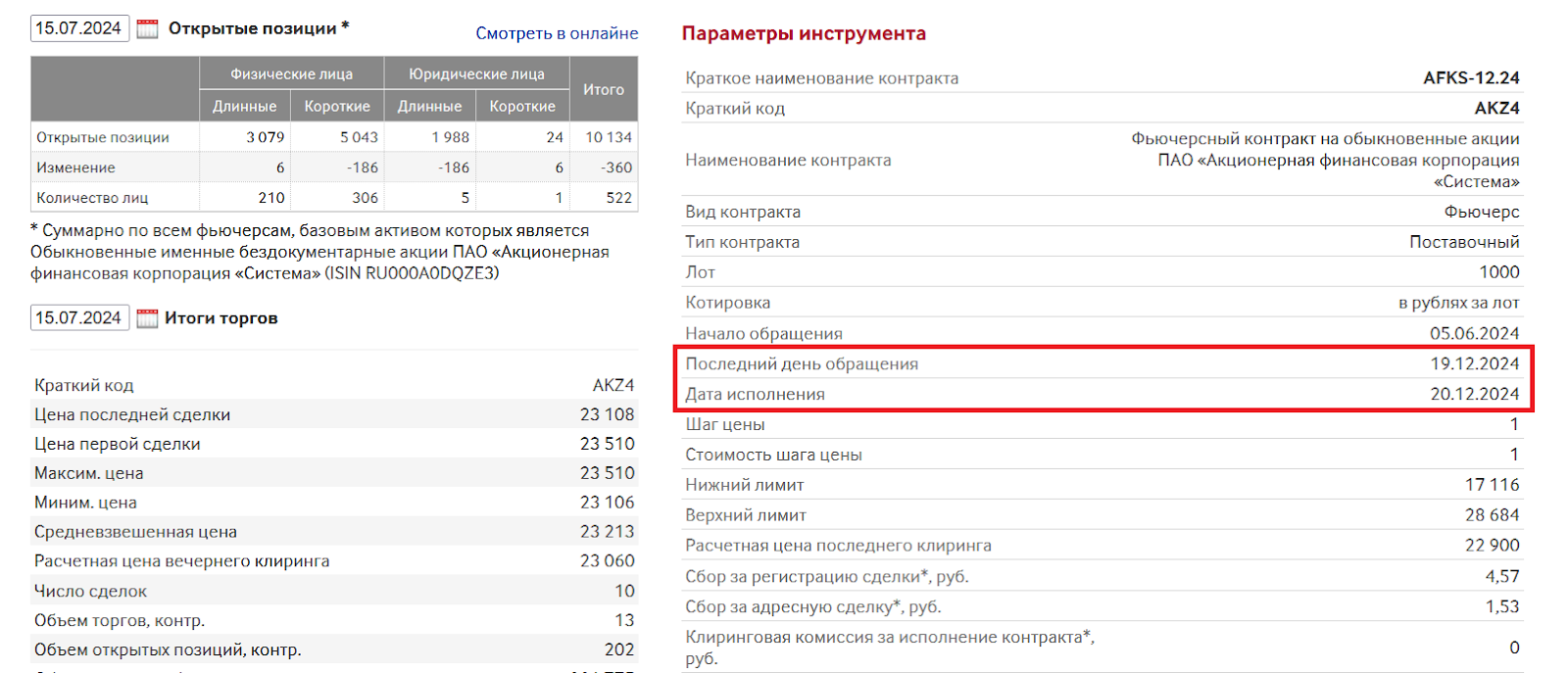
Task: Select the Наименование контракта label
Action: [788, 160]
